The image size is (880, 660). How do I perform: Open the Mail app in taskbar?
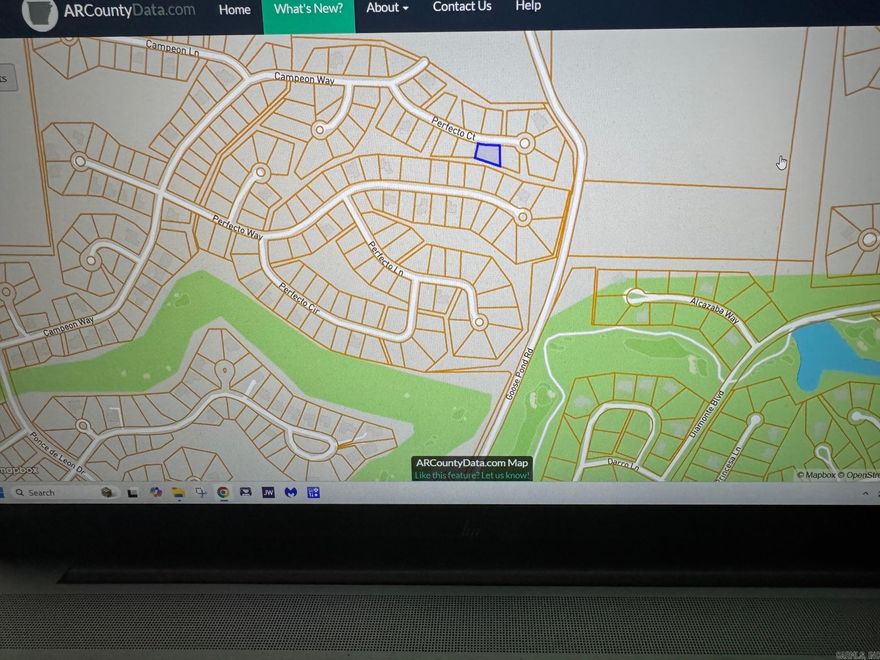(245, 492)
